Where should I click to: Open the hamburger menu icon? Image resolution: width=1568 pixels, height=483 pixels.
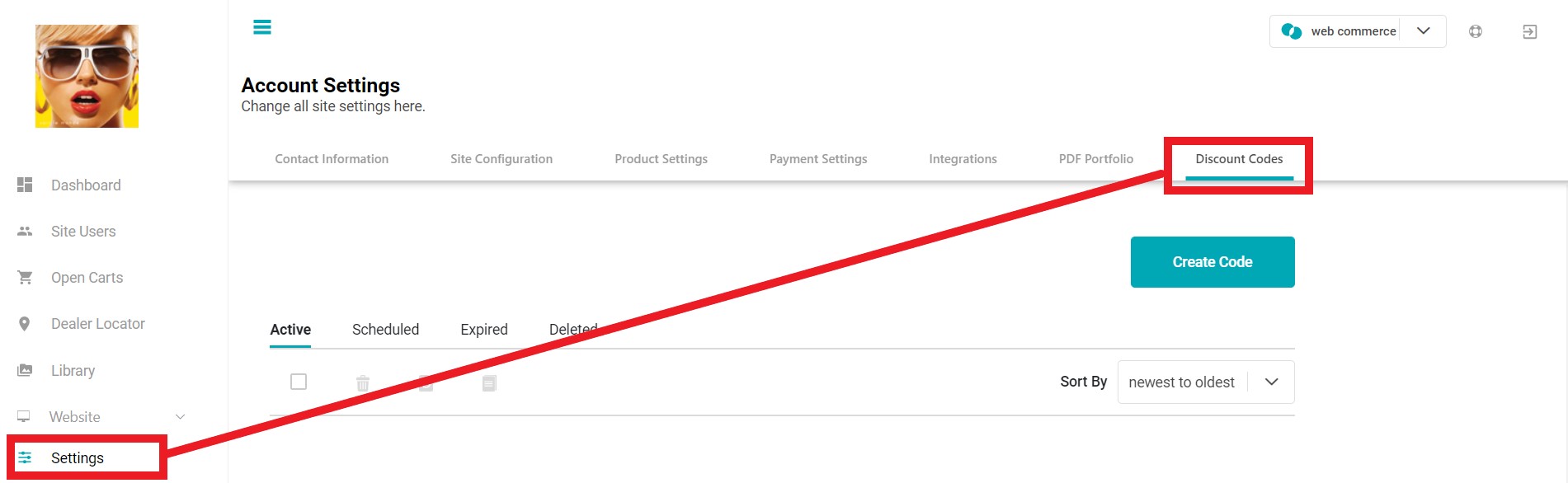[262, 27]
